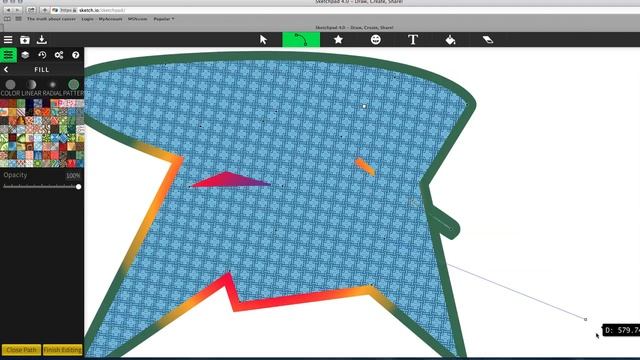Select the star shapes tool
This screenshot has width=640, height=360.
pos(338,40)
